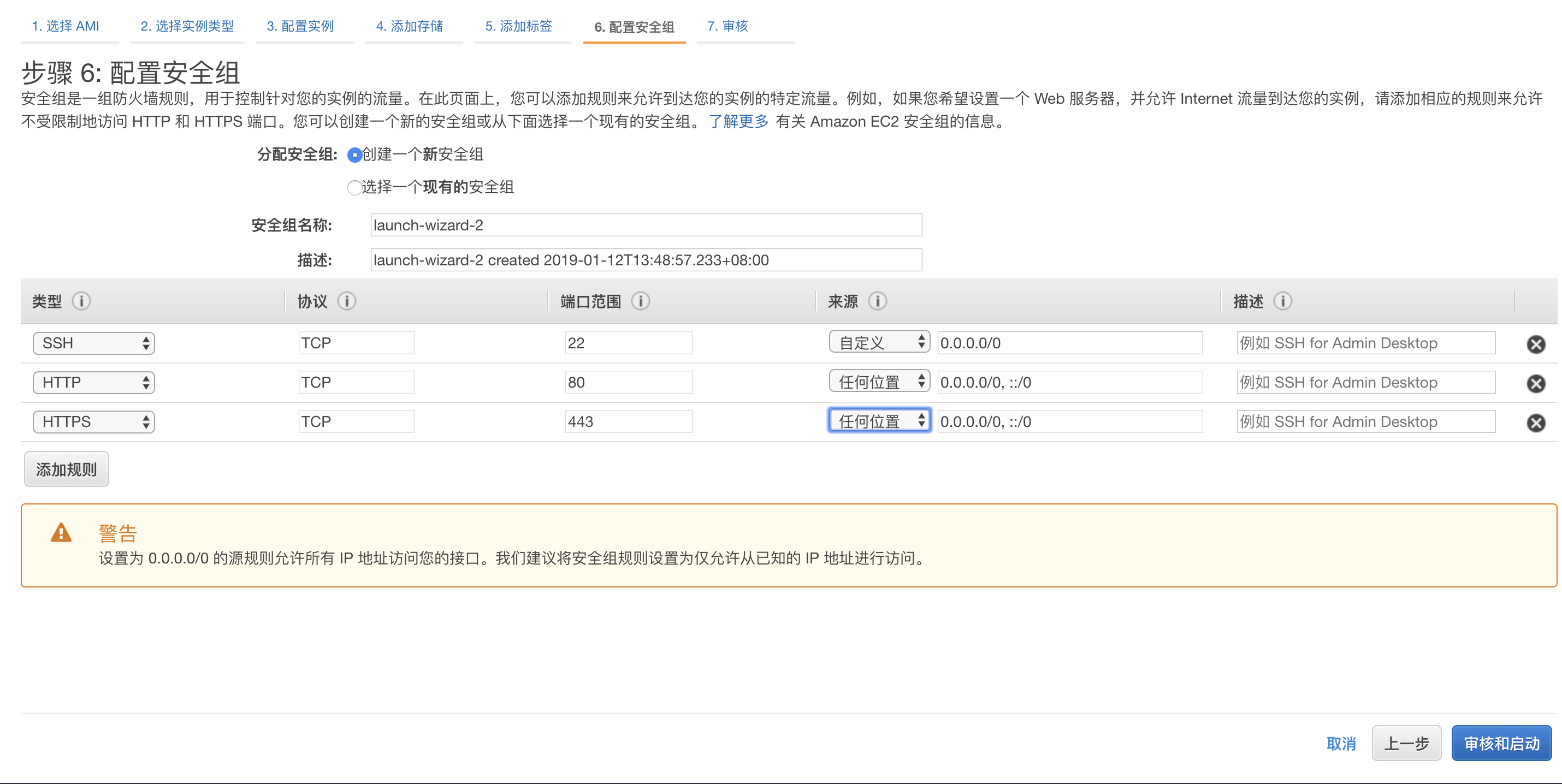Click the 安全组名称 input field
1562x784 pixels.
(646, 225)
